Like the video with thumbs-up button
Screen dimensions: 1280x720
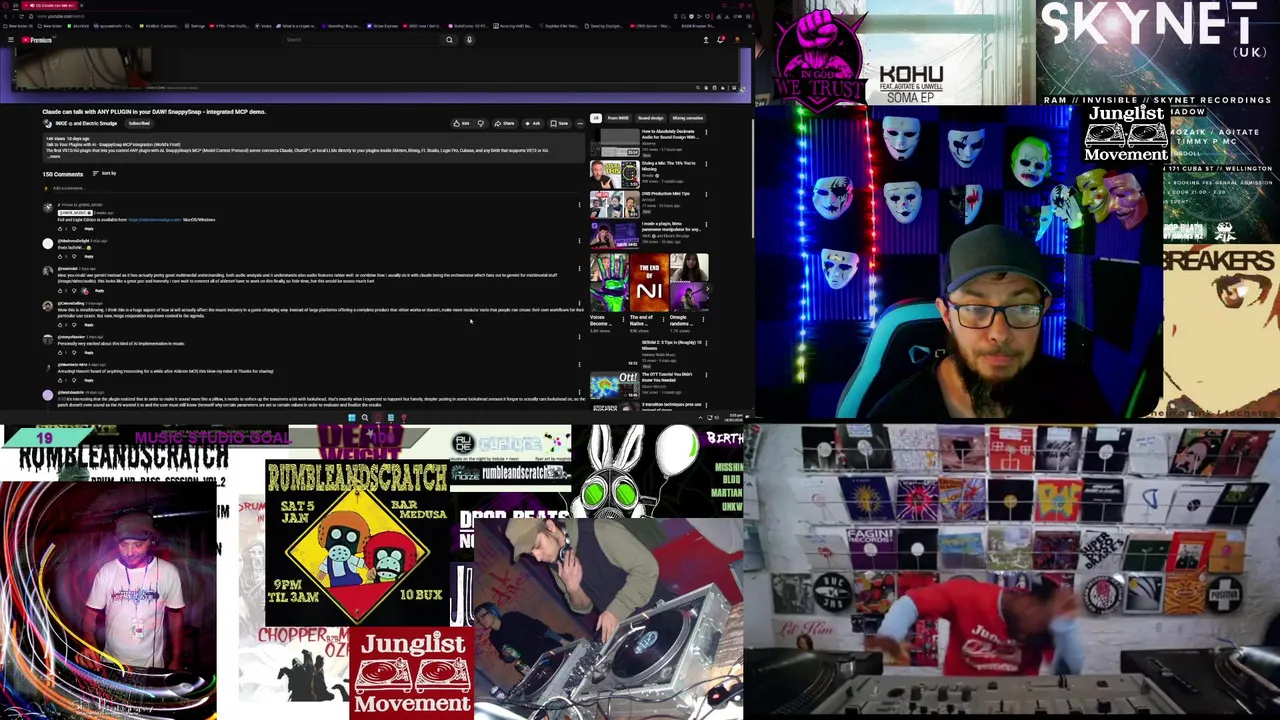coord(463,123)
